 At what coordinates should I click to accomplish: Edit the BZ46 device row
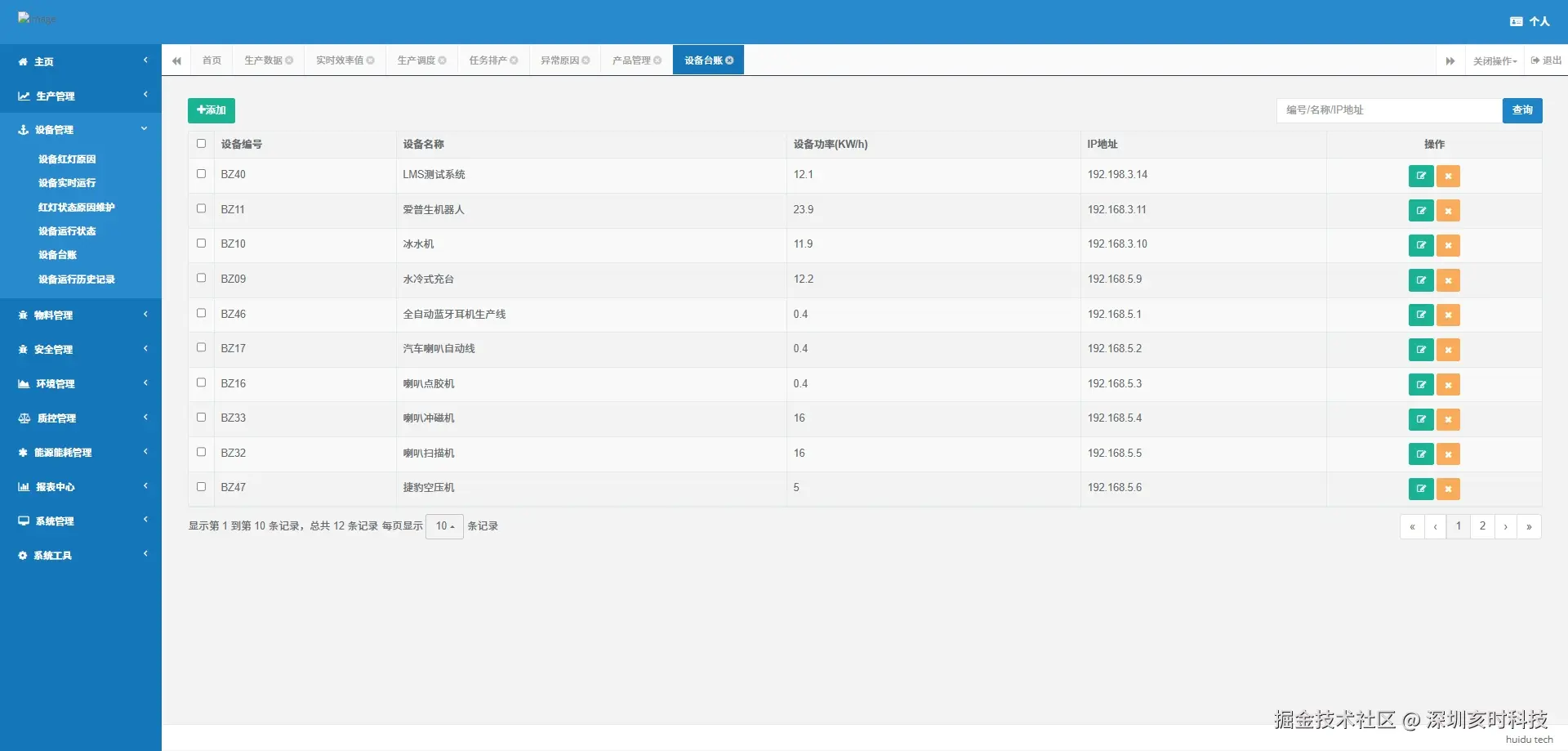1421,315
